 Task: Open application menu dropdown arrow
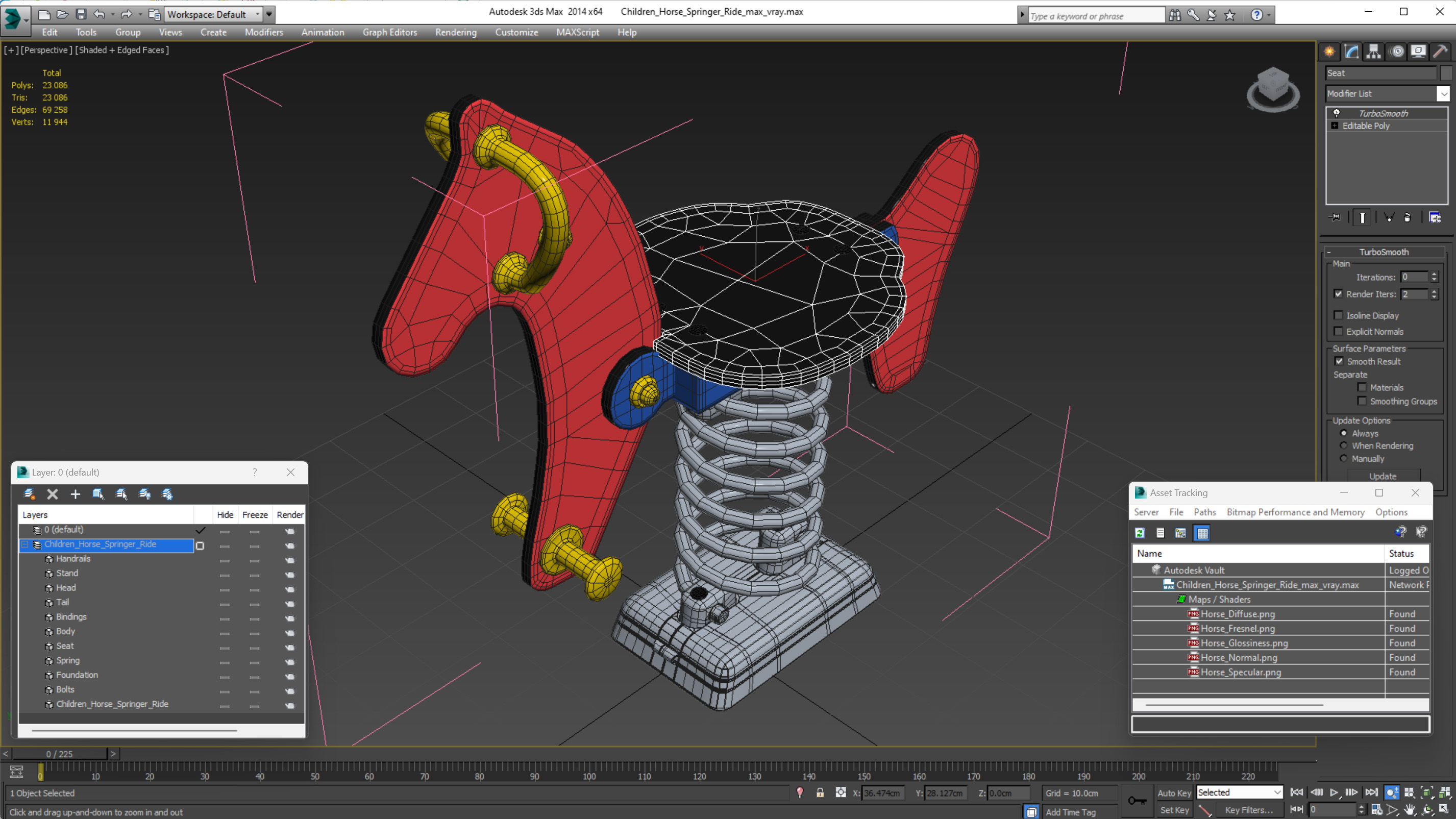(x=26, y=21)
